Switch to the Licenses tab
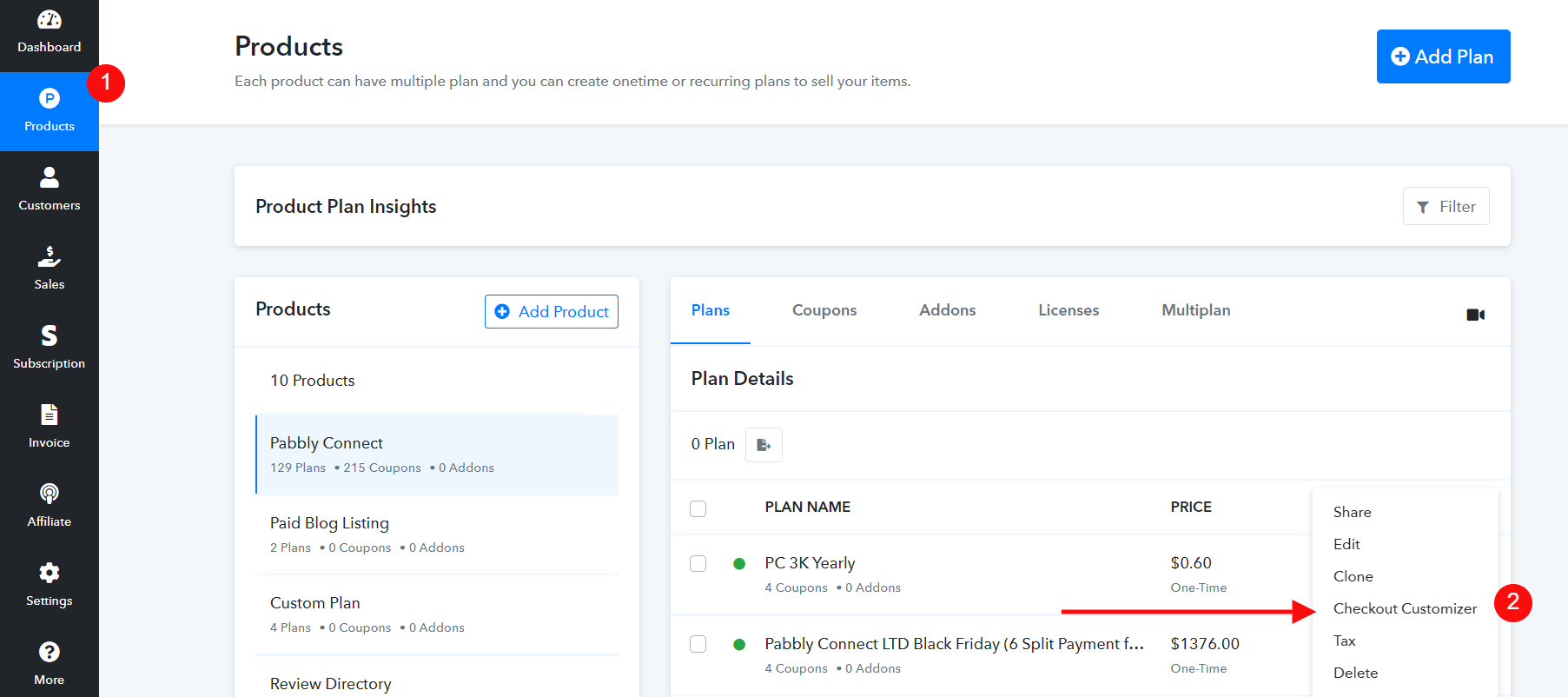1568x697 pixels. (1068, 310)
